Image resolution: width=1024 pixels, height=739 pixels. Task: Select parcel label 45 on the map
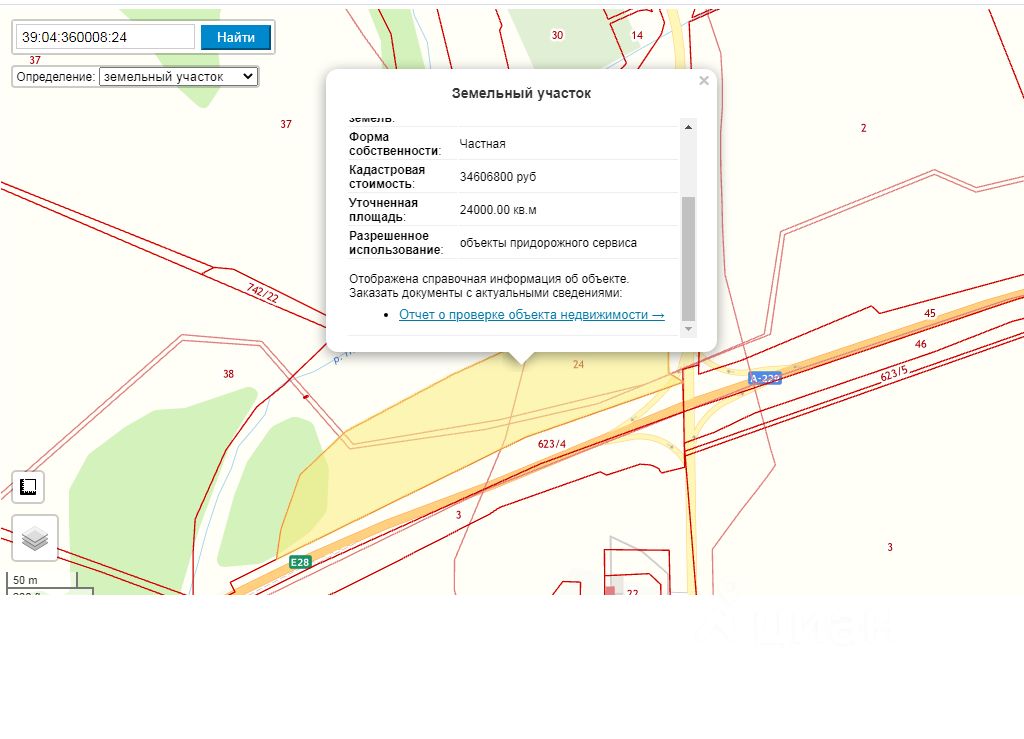click(929, 313)
